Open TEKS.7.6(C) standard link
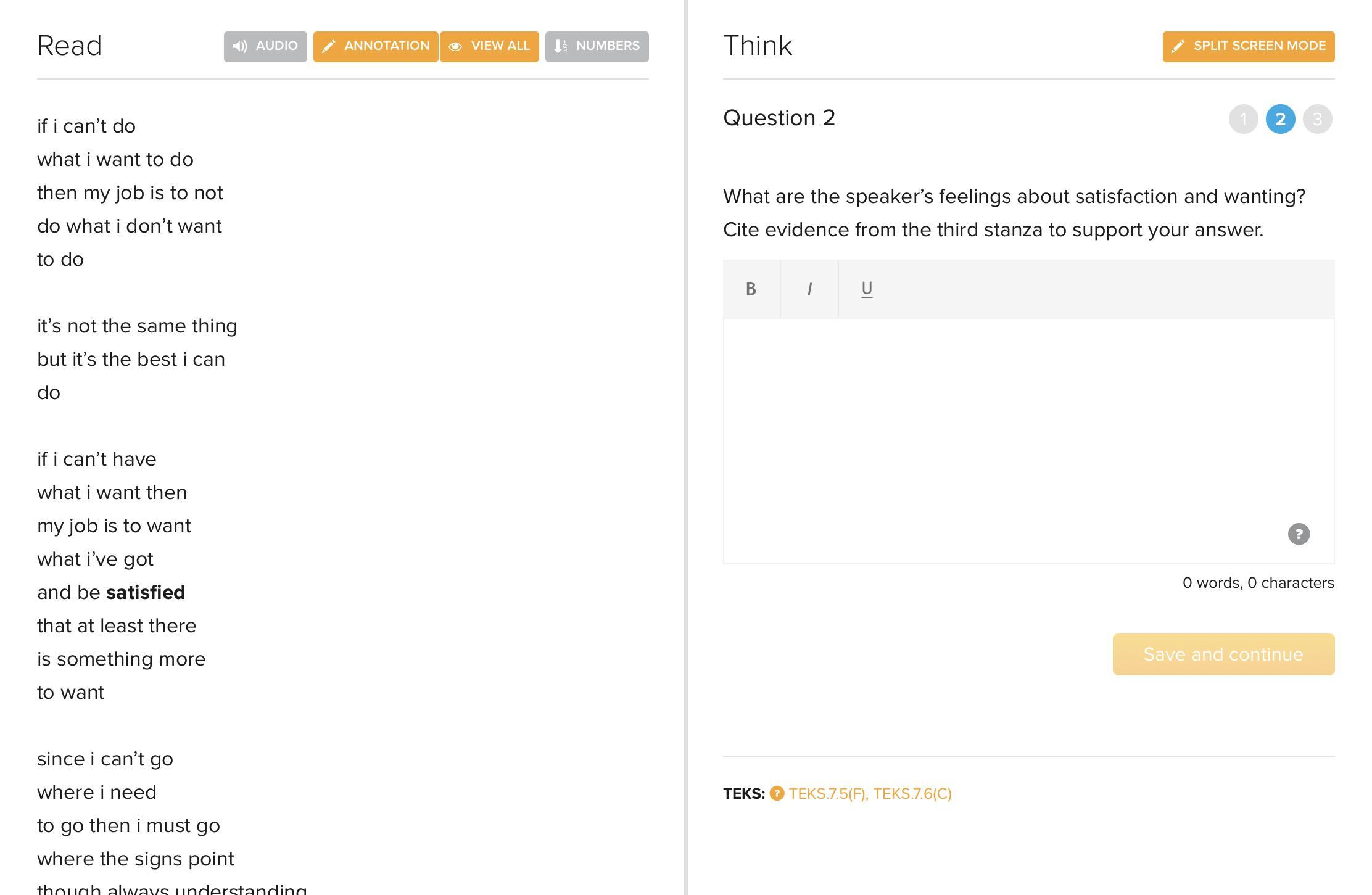Image resolution: width=1372 pixels, height=895 pixels. (912, 794)
